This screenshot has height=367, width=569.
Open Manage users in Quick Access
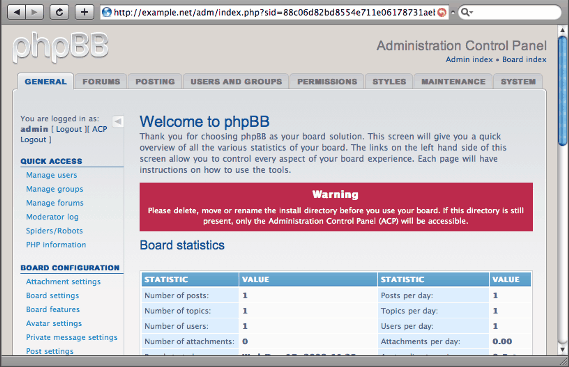(52, 175)
